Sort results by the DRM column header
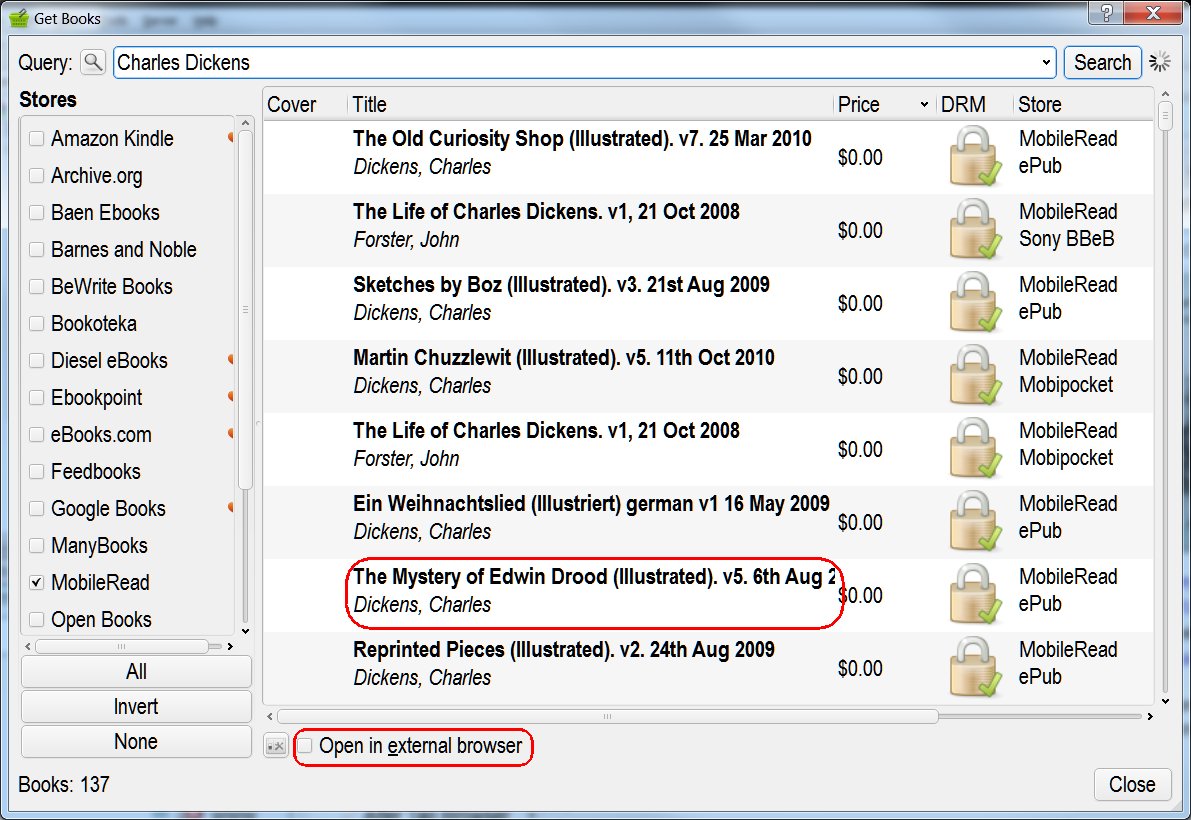This screenshot has height=820, width=1191. [975, 105]
